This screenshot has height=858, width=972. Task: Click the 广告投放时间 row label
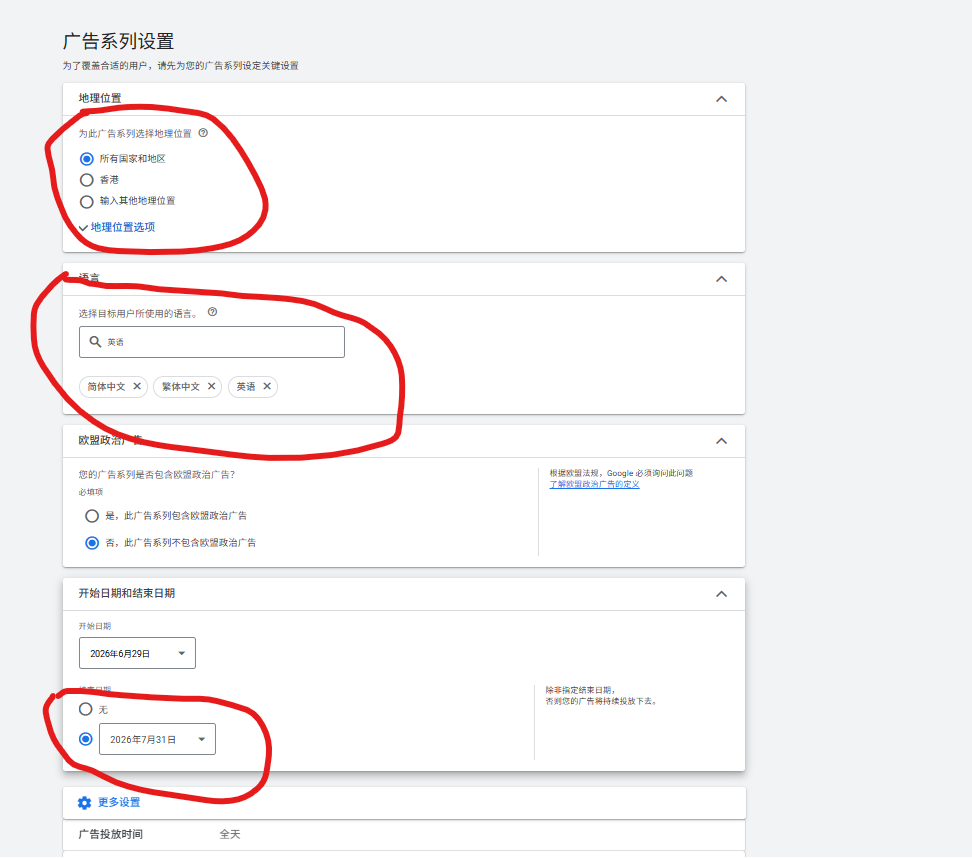[x=110, y=834]
